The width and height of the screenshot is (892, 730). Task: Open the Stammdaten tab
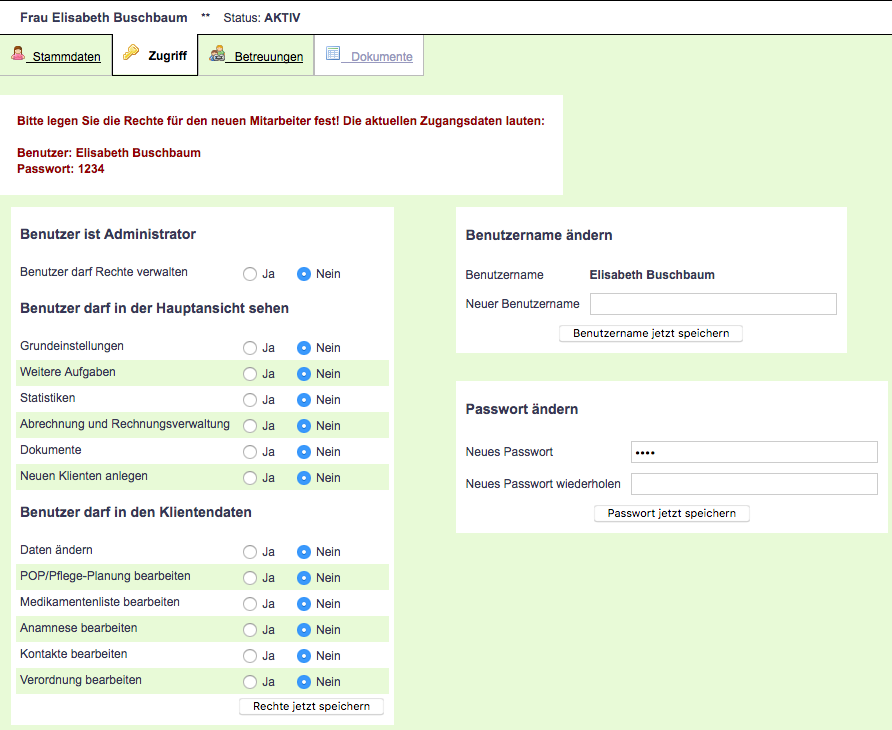point(66,57)
